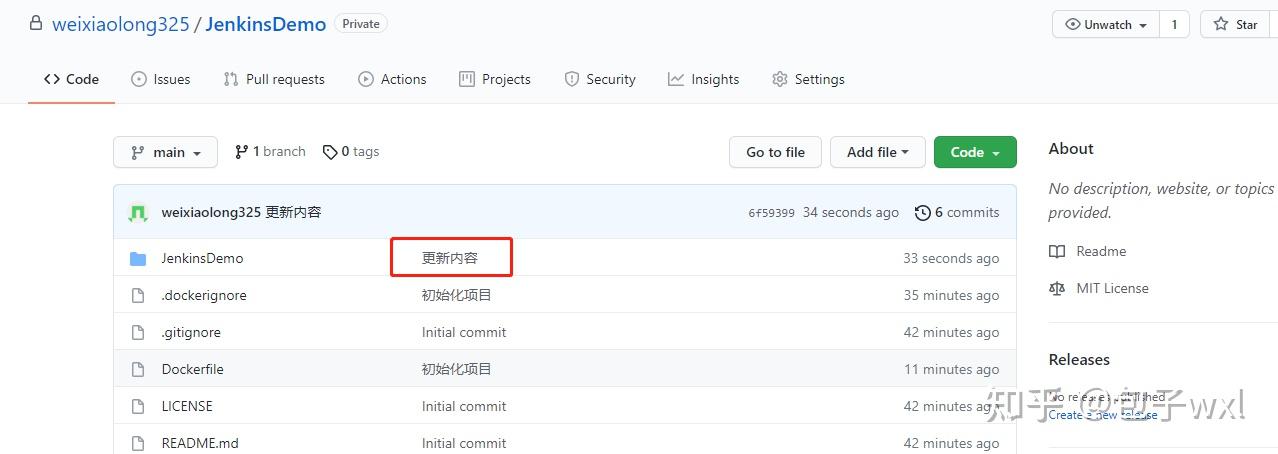Click the watcher count 1

point(1174,24)
